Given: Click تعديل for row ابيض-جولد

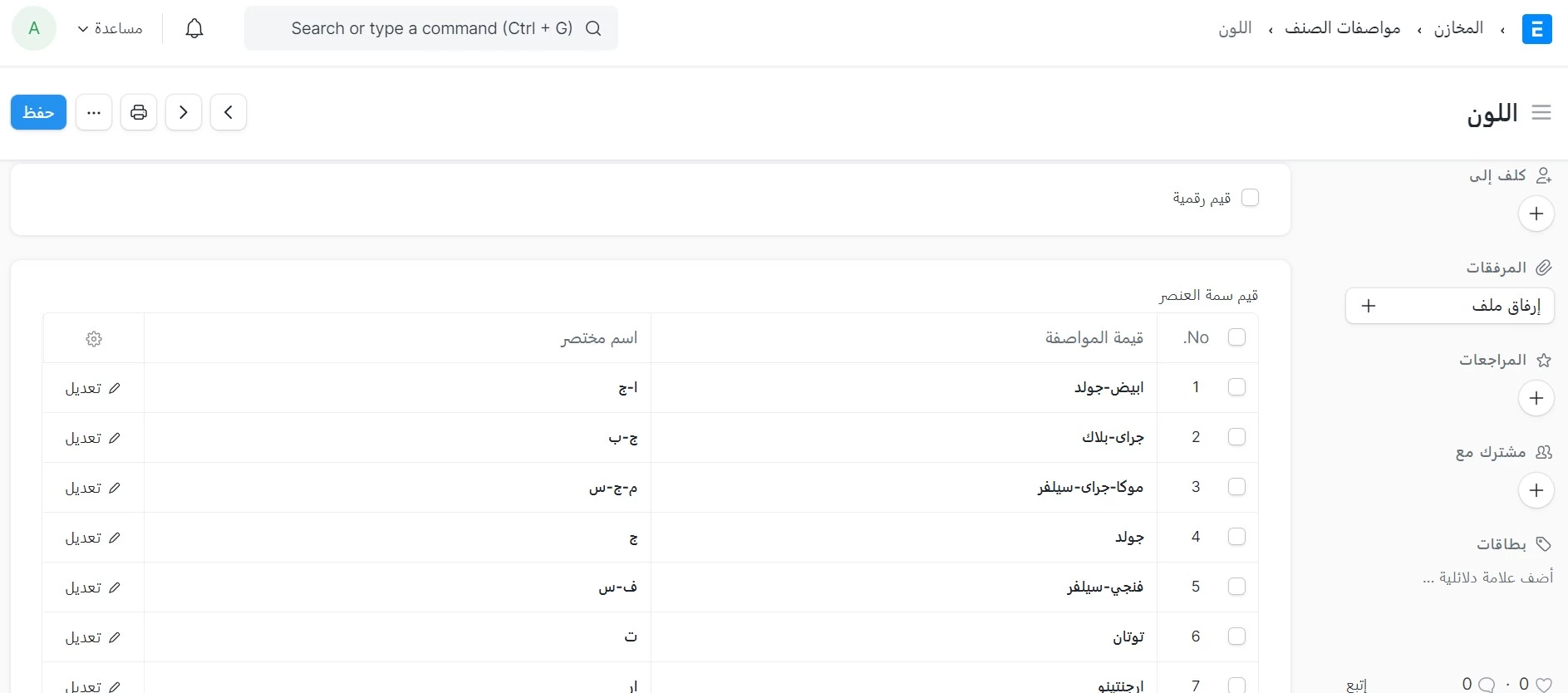Looking at the screenshot, I should pos(83,388).
